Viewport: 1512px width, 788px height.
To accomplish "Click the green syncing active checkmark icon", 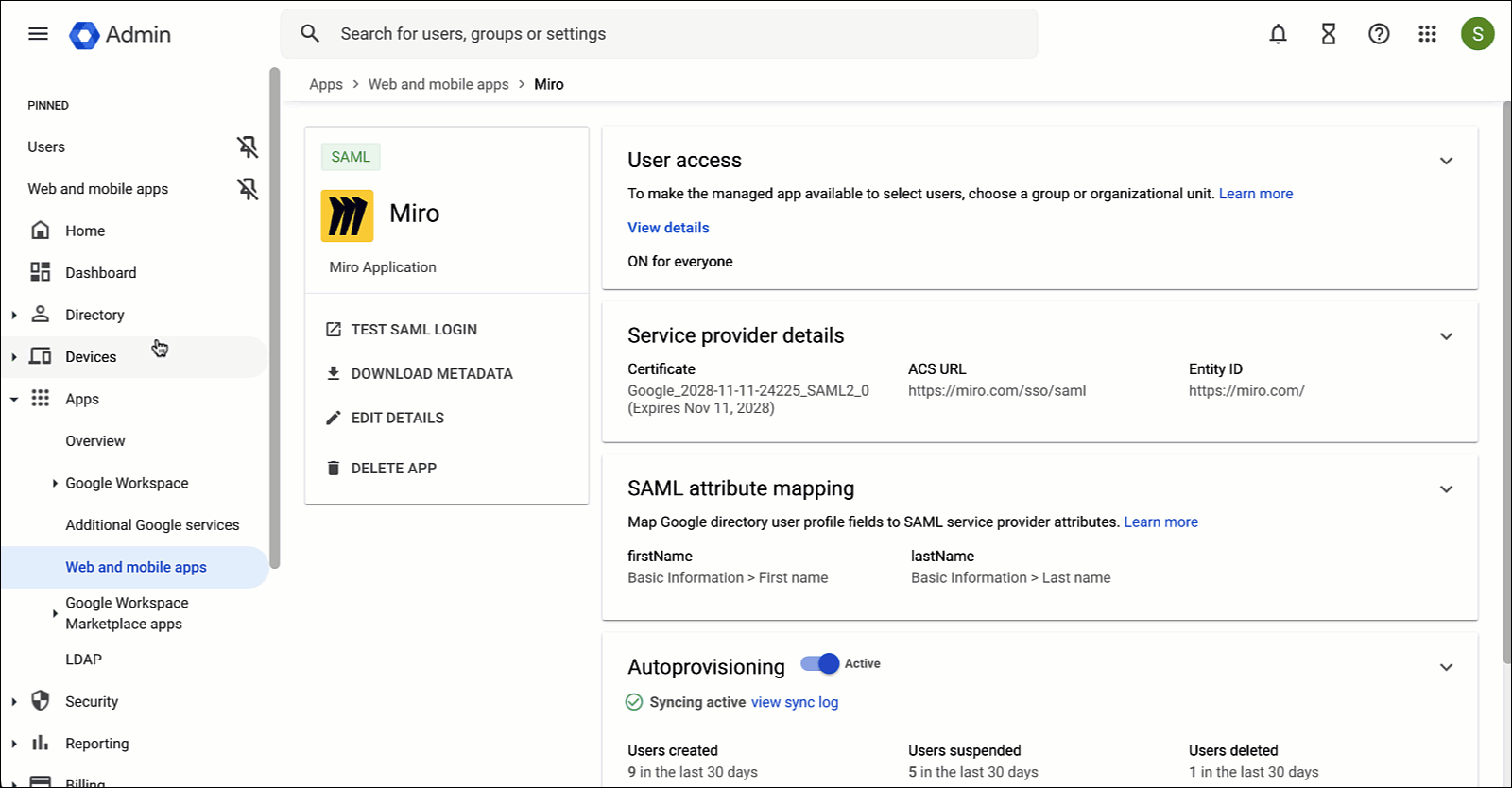I will coord(634,702).
